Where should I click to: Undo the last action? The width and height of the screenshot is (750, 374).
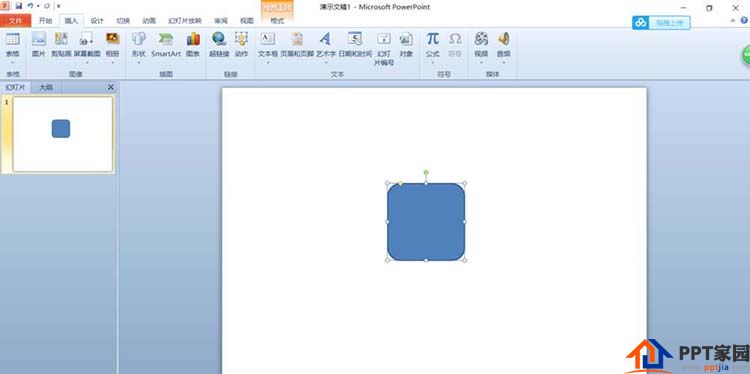point(30,6)
